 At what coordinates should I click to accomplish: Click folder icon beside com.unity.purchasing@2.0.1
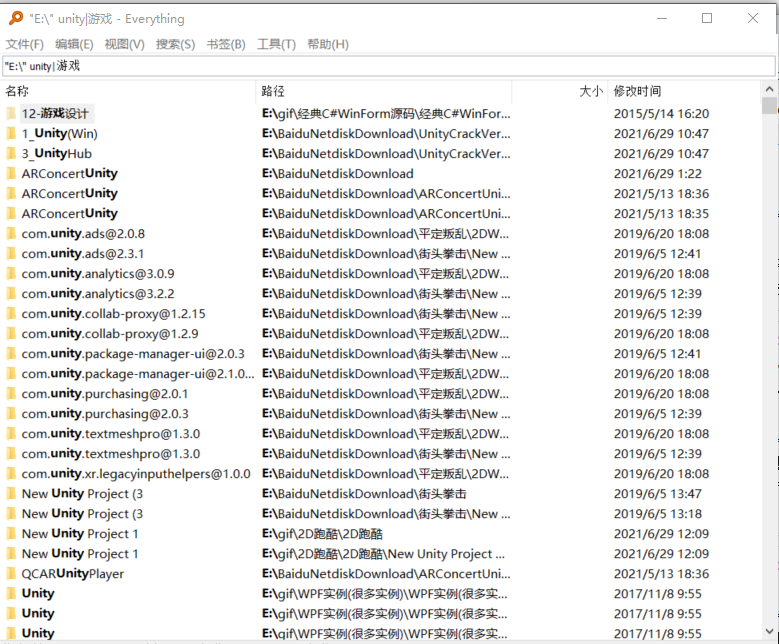11,394
